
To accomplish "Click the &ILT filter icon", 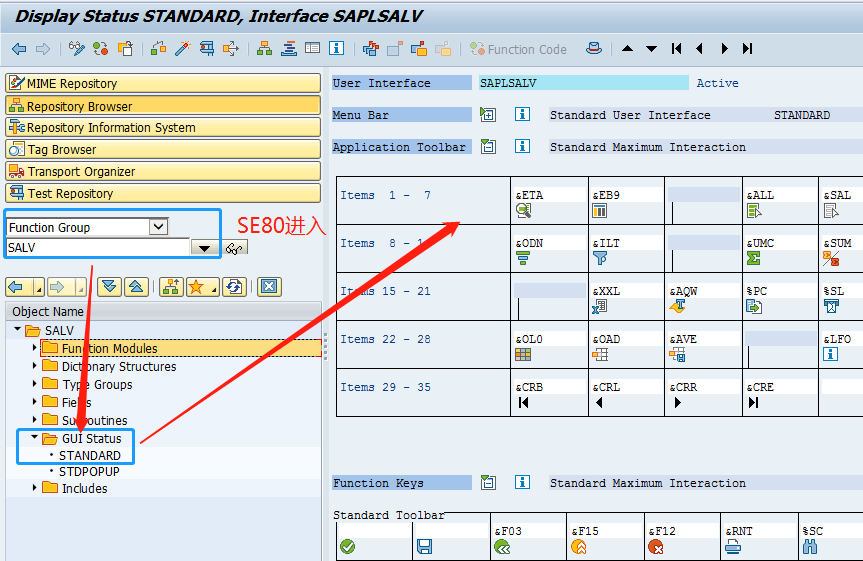I will 600,258.
